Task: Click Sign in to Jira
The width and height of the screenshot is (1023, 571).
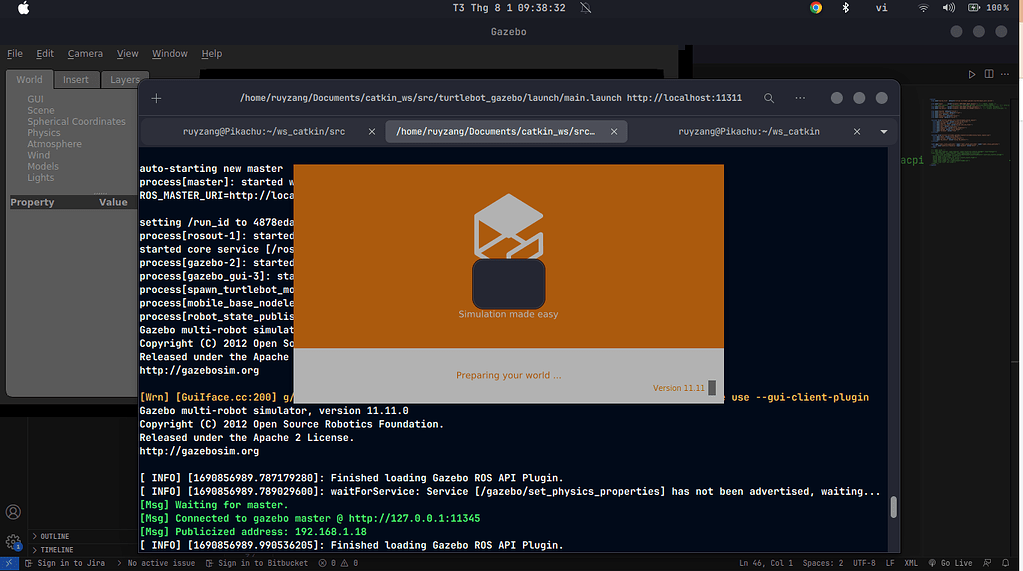Action: tap(65, 563)
